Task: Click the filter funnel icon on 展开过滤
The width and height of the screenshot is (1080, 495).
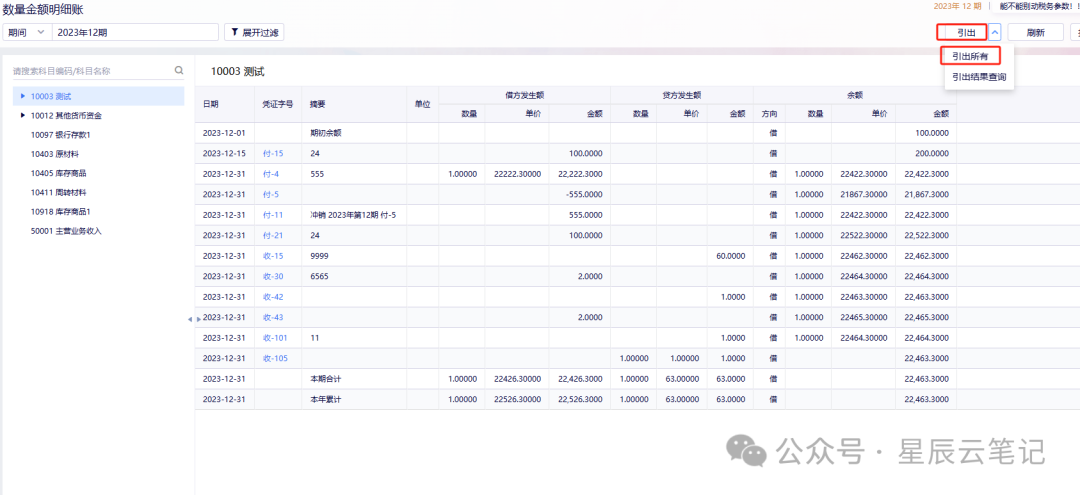Action: (234, 32)
